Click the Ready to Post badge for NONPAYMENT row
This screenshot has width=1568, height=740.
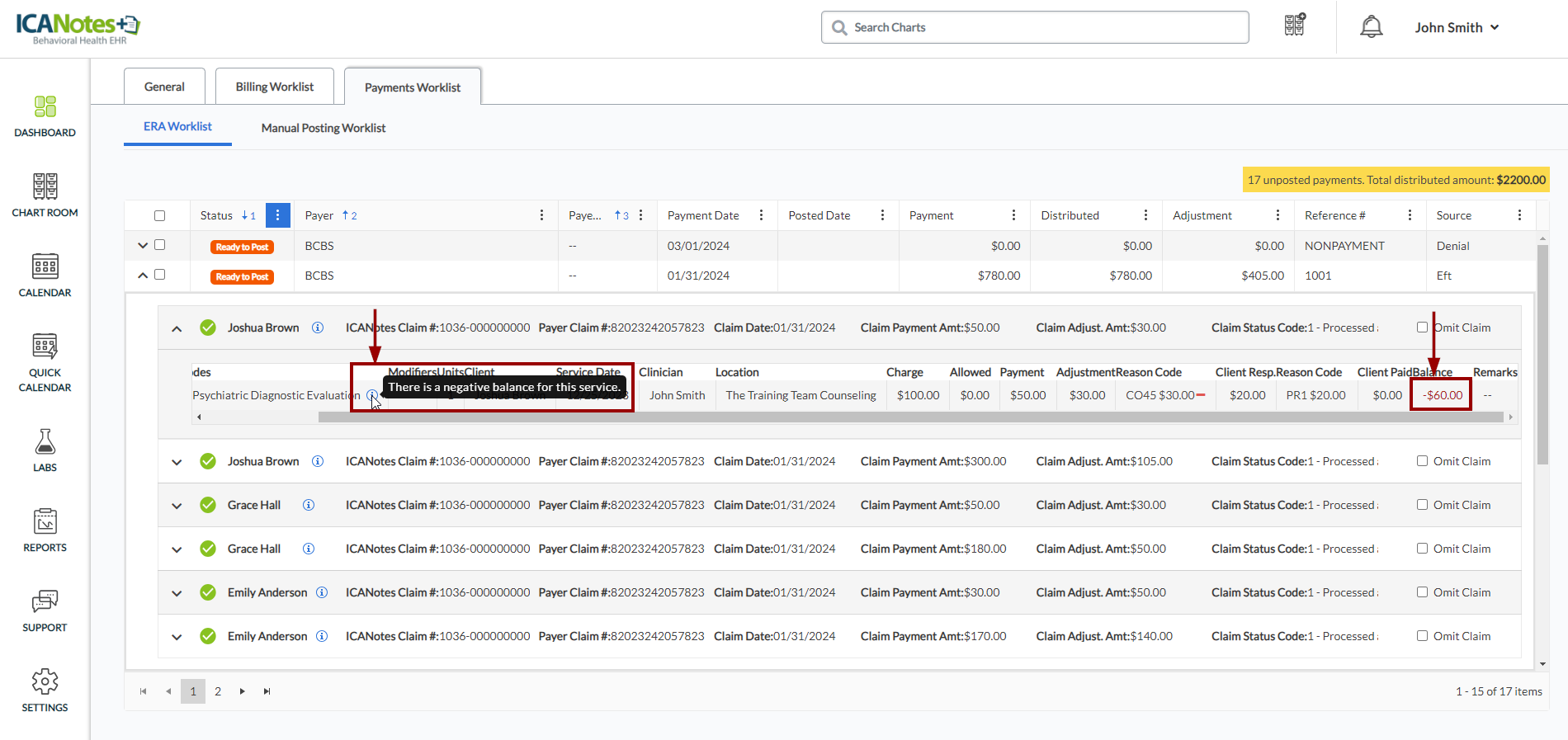tap(242, 247)
